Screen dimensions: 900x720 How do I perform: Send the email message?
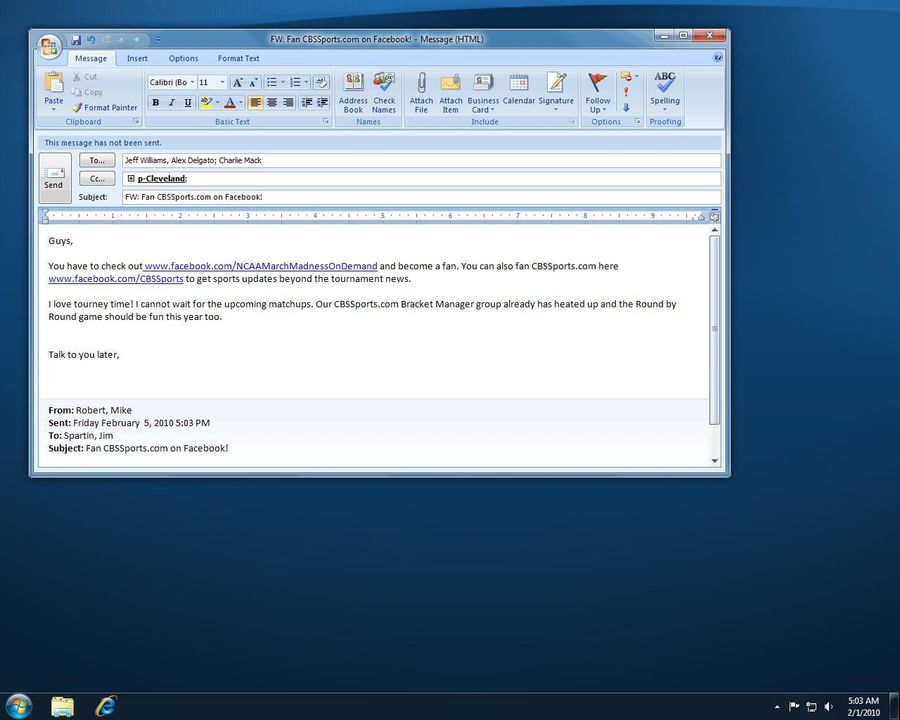(x=55, y=178)
